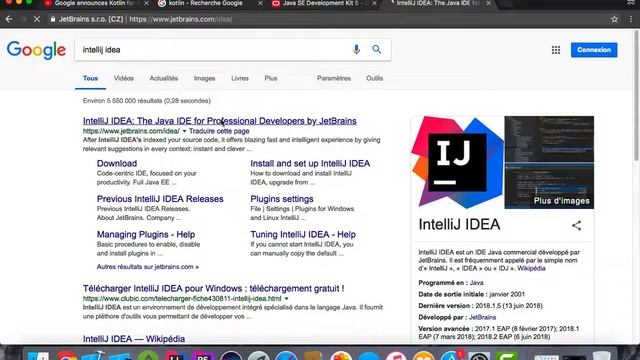Click the Google logo

tap(36, 50)
